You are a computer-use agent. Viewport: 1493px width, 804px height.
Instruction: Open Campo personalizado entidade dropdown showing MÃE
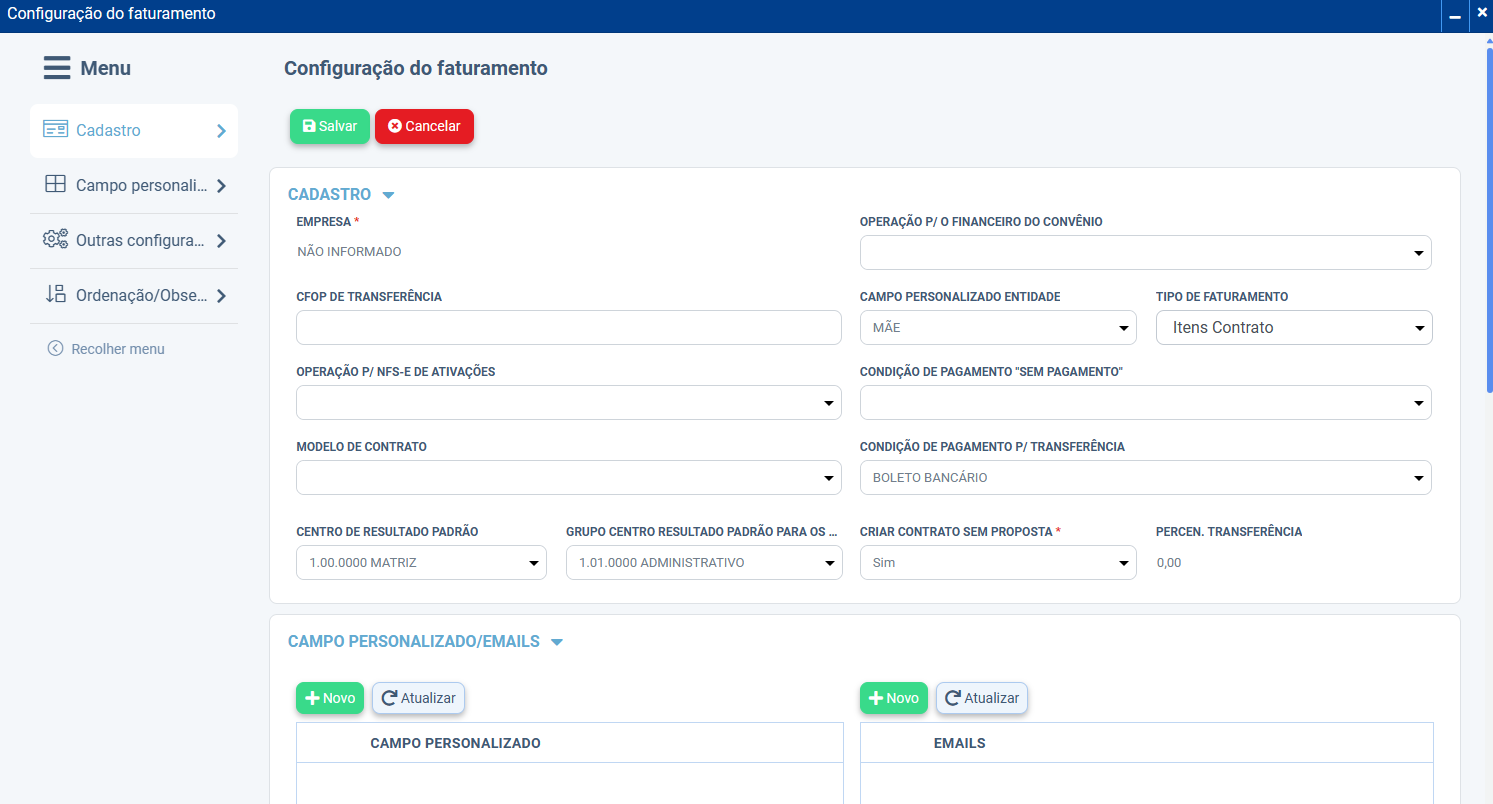tap(998, 327)
